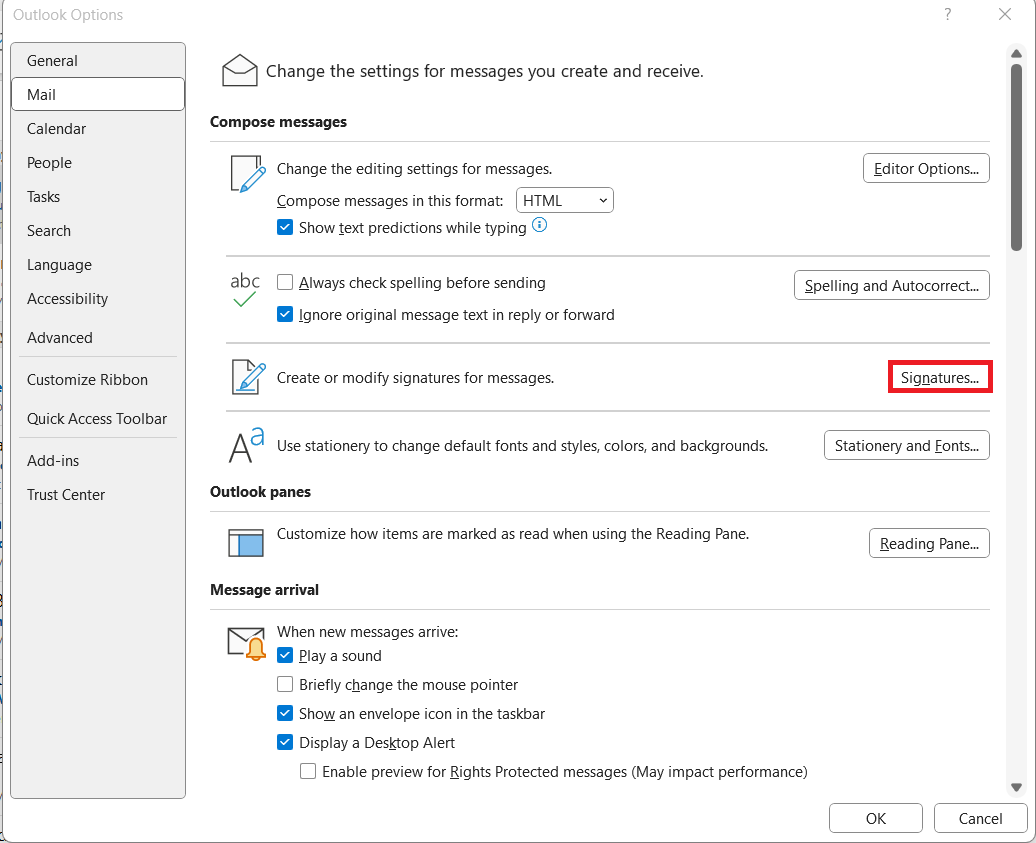
Task: Confirm changes with OK
Action: point(875,819)
